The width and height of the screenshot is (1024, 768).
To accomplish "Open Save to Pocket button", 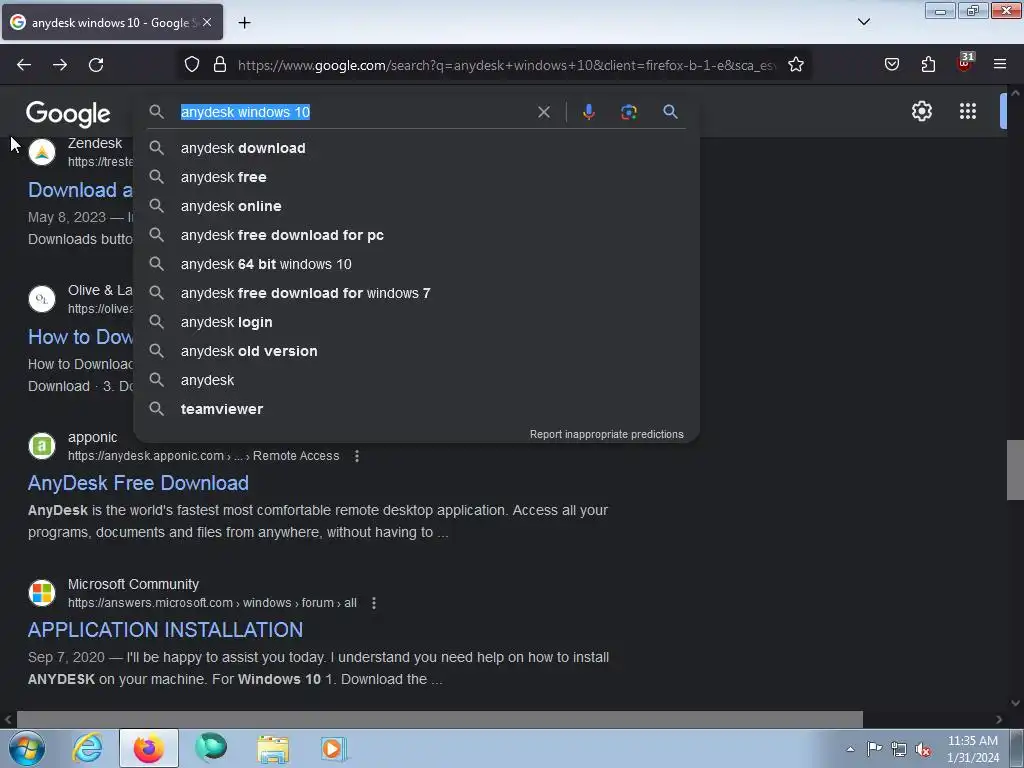I will coord(892,65).
